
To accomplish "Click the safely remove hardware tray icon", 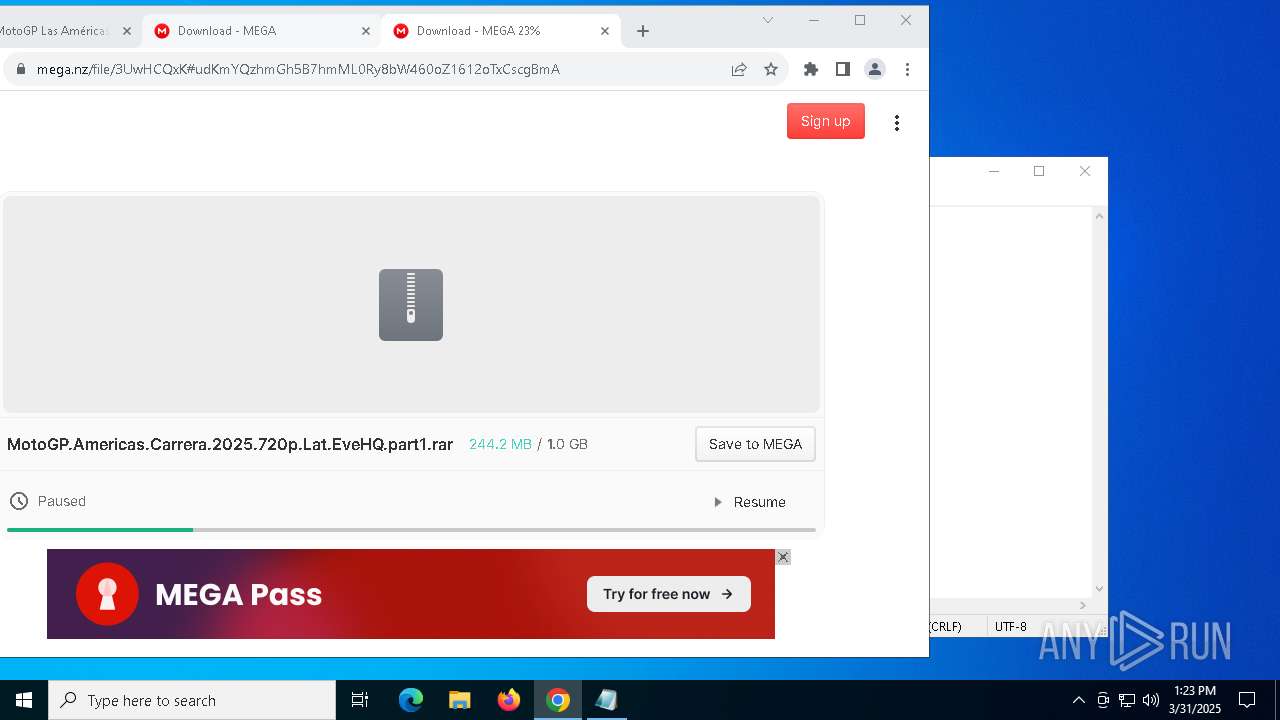I will 1103,700.
